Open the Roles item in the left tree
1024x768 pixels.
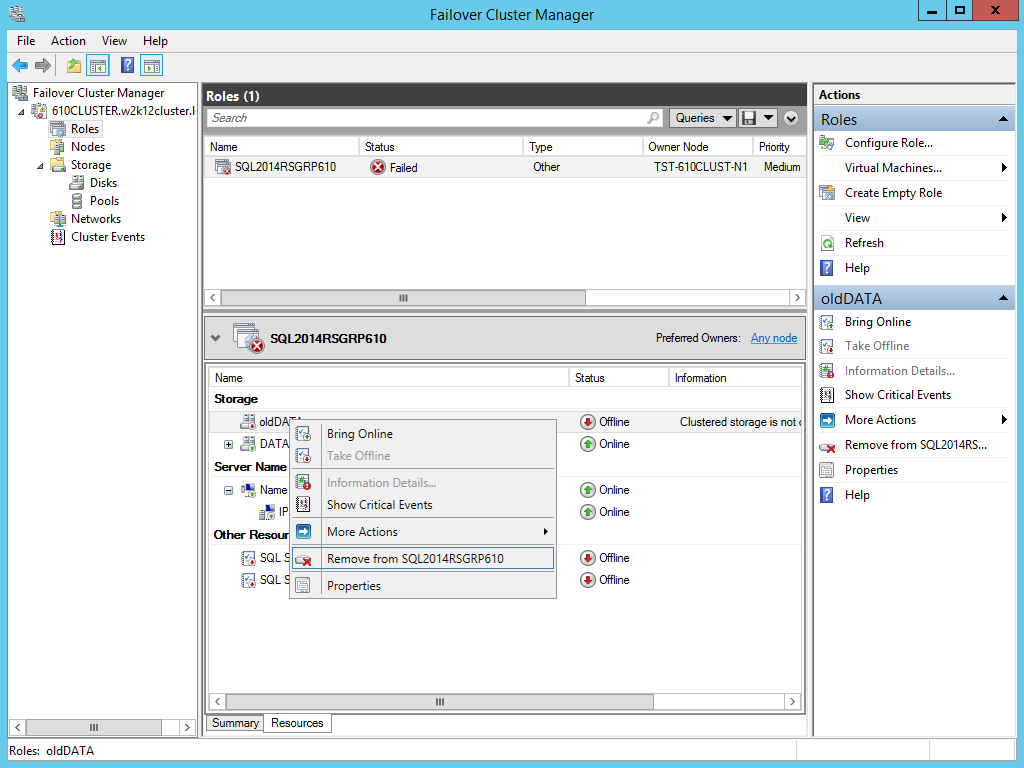click(85, 128)
